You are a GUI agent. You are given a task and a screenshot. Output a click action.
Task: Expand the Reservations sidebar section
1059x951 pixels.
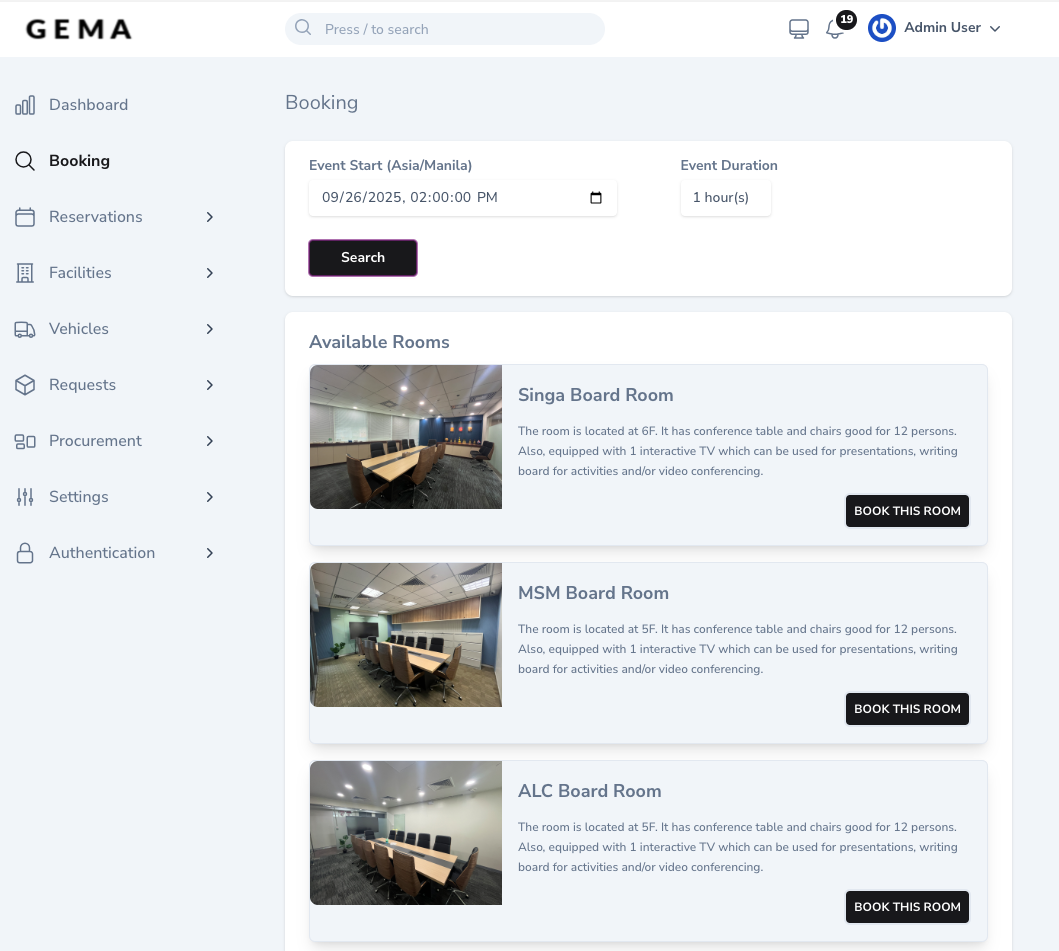click(210, 217)
